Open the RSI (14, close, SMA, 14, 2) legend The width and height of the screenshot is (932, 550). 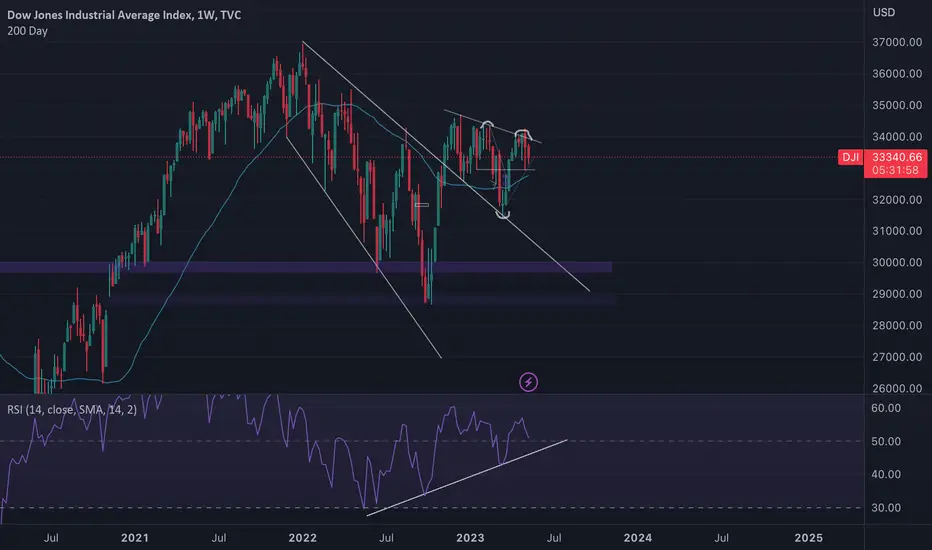click(x=72, y=410)
